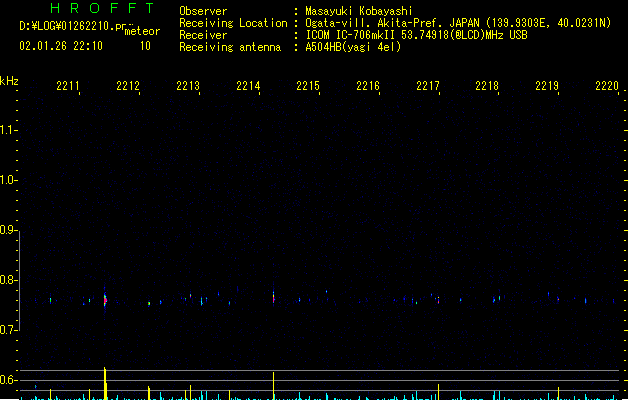Click the Observer label

(203, 11)
